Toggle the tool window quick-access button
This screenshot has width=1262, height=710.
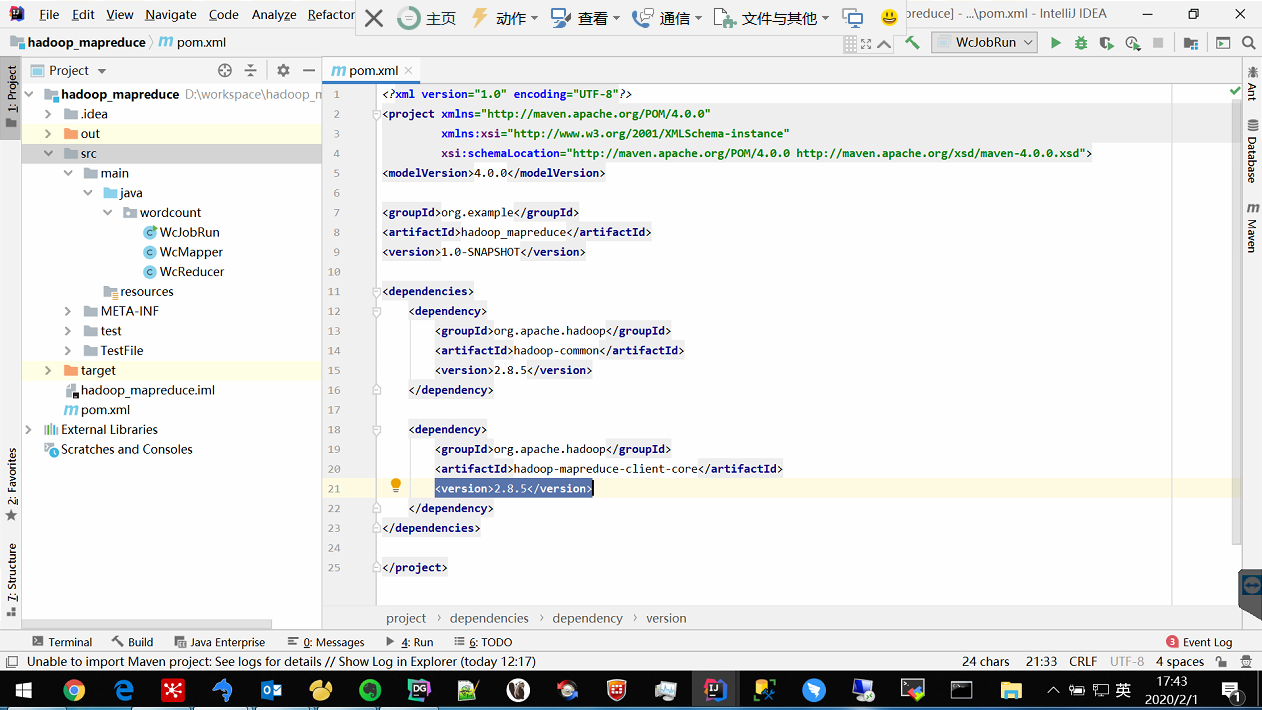click(x=11, y=661)
